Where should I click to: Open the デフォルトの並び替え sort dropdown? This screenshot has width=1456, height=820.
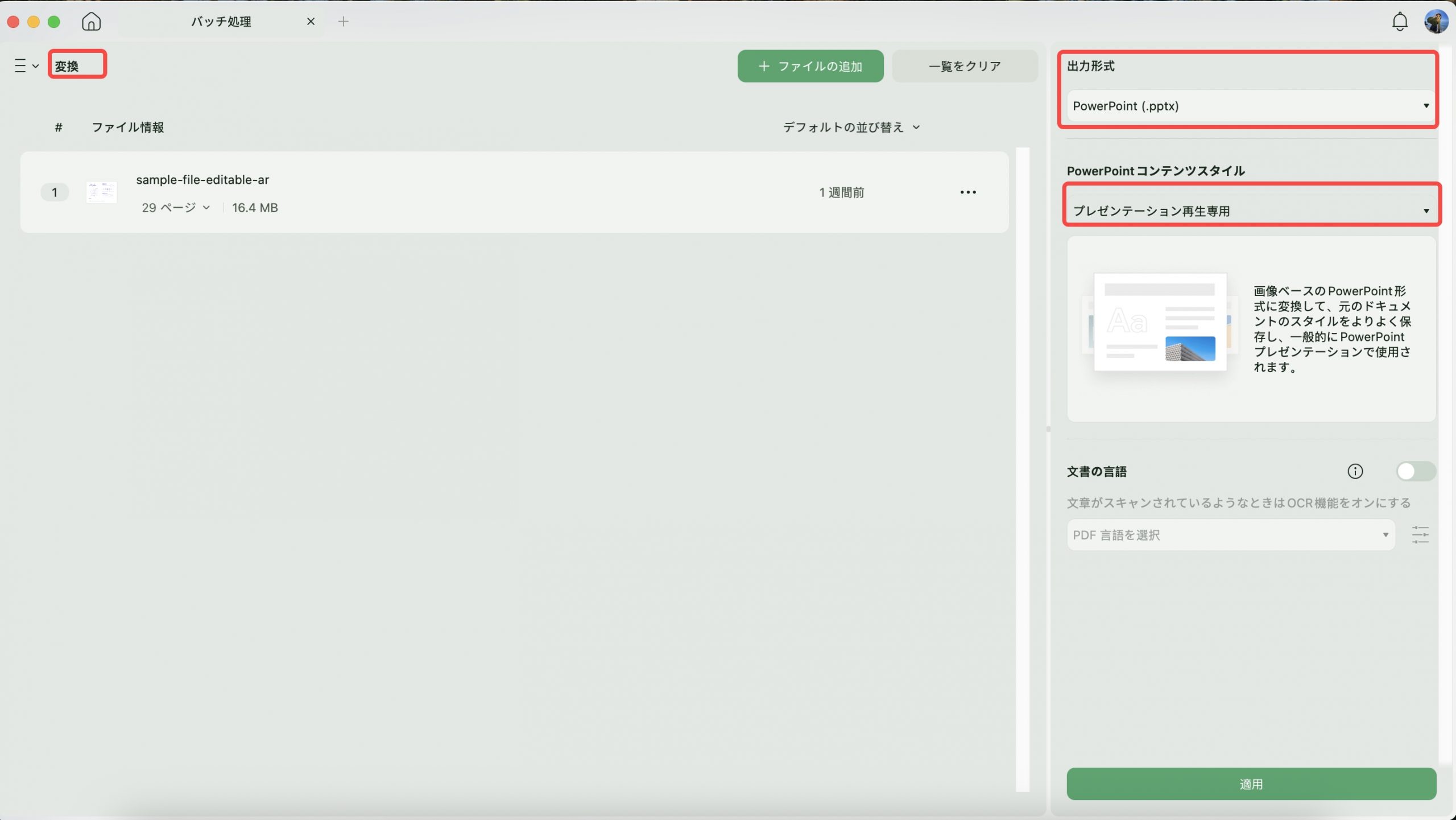click(851, 127)
